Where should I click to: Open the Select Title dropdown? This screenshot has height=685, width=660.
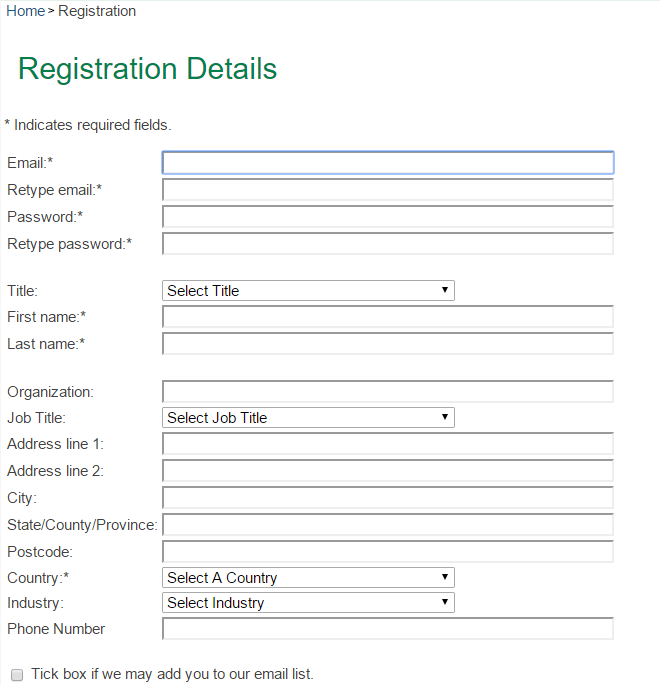click(308, 291)
